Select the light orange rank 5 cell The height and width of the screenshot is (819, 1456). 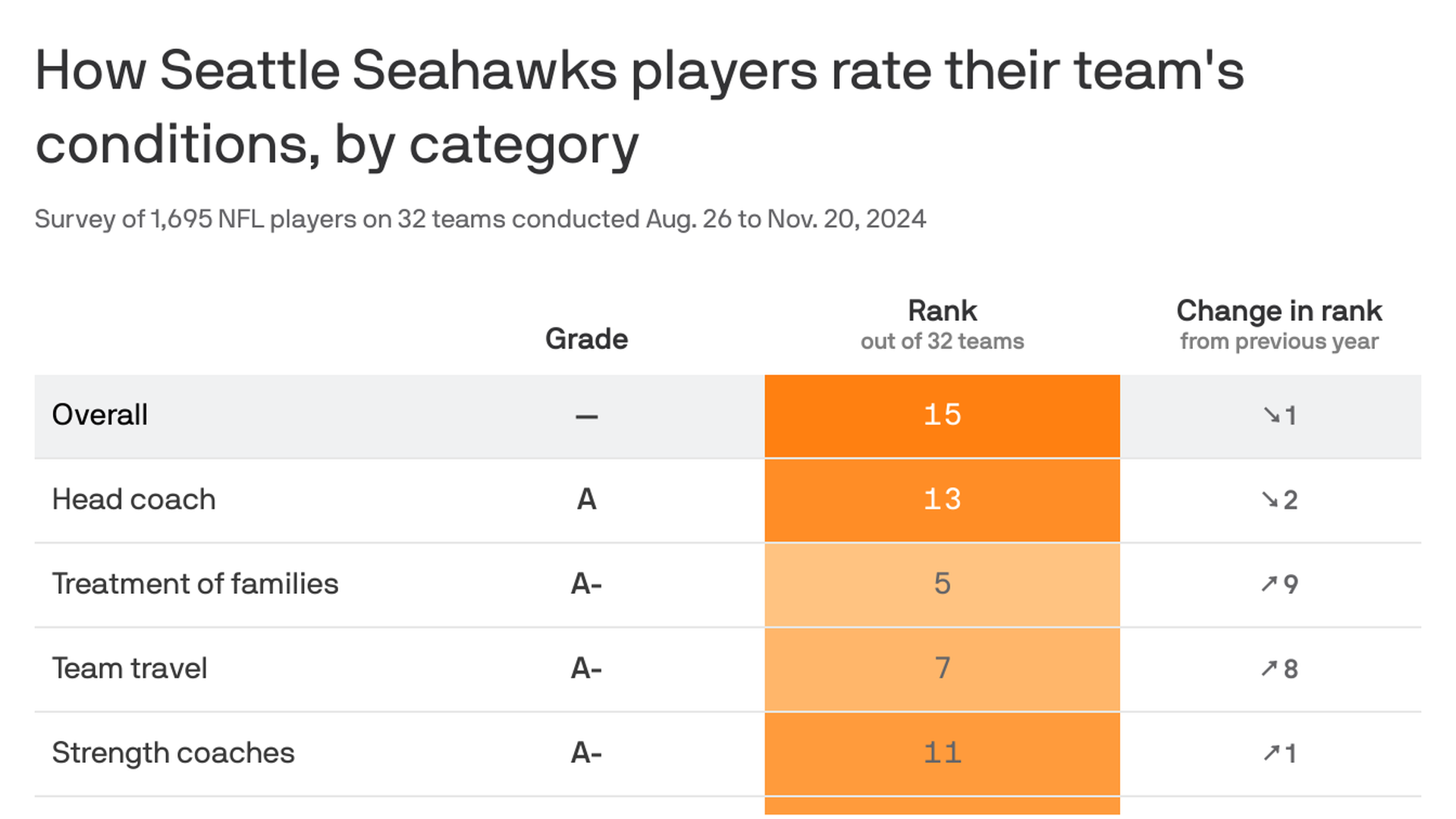(x=942, y=584)
